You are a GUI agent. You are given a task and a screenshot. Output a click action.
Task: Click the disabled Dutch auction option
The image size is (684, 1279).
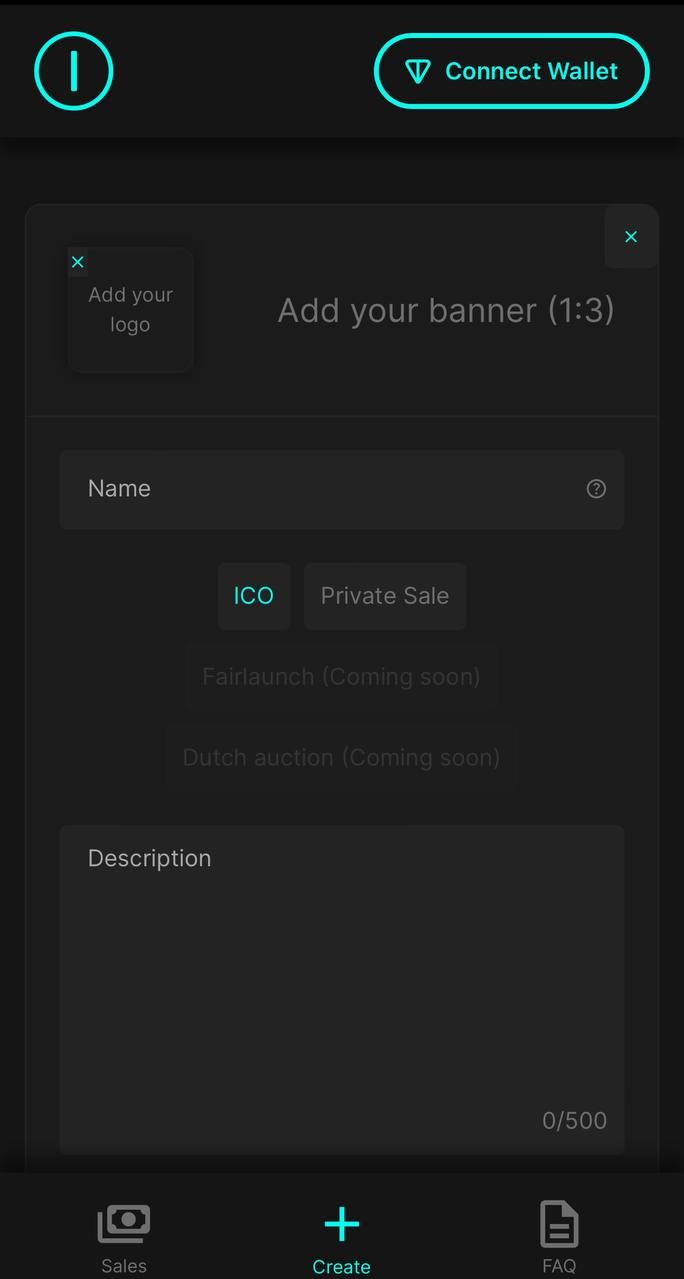pos(341,757)
